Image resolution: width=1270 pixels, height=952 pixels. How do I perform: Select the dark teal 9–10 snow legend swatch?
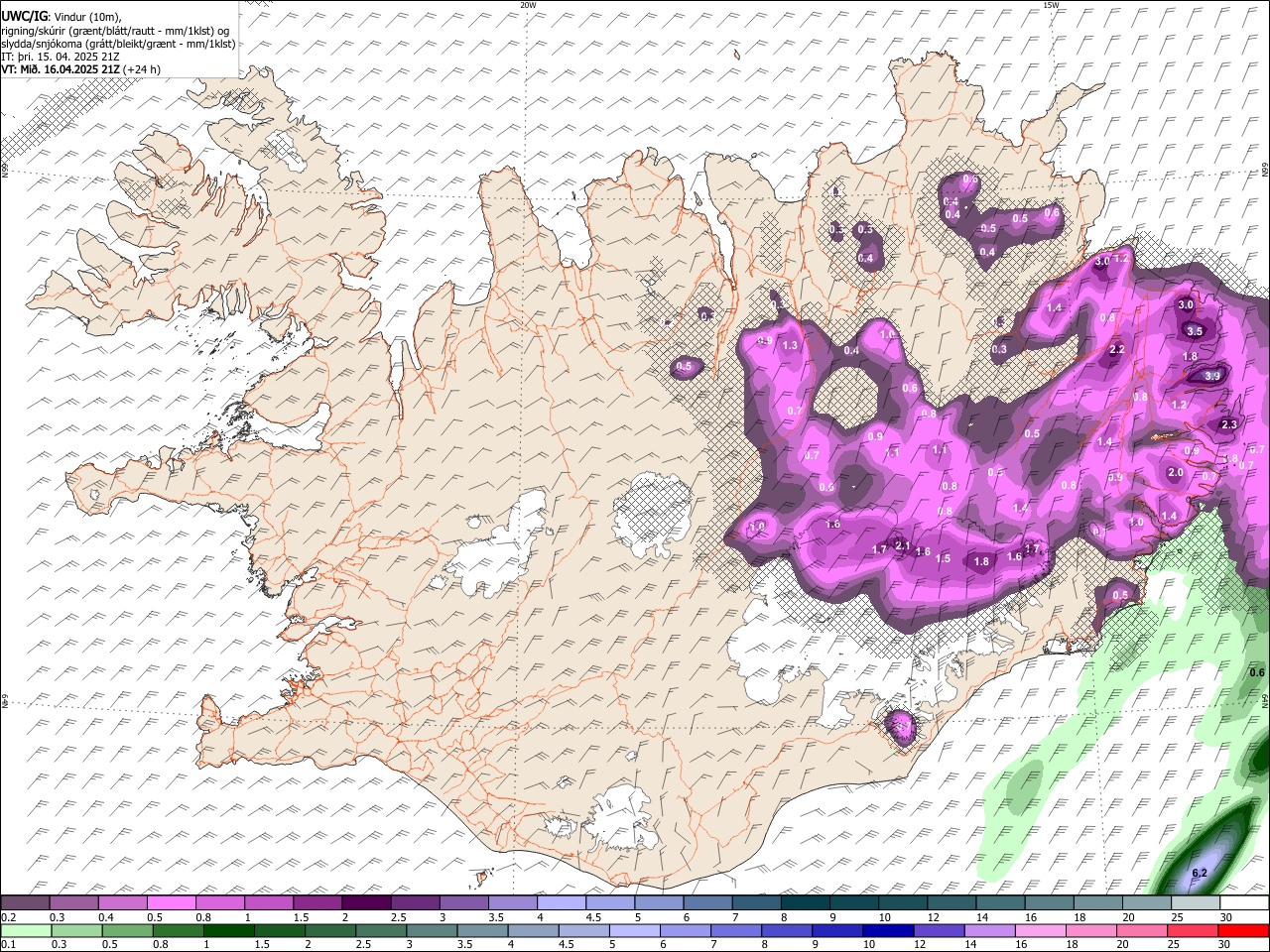tap(855, 902)
